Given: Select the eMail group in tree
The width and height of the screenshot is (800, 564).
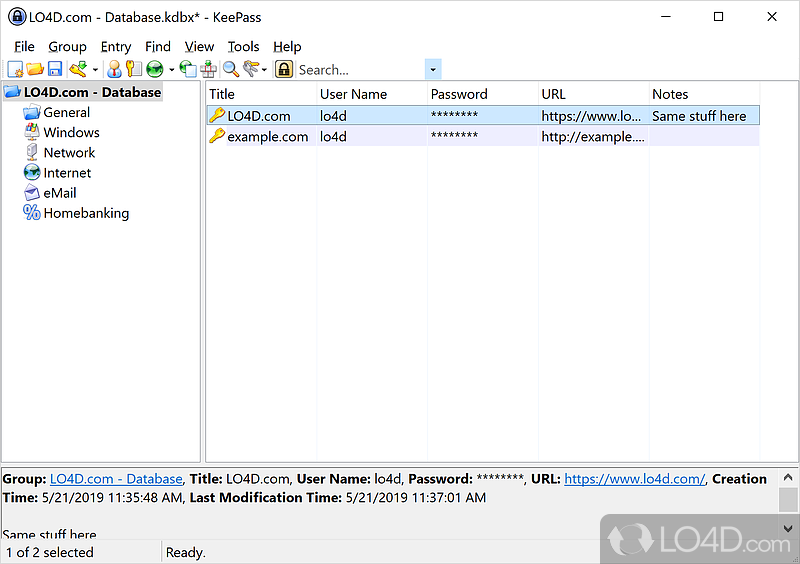Looking at the screenshot, I should [60, 193].
